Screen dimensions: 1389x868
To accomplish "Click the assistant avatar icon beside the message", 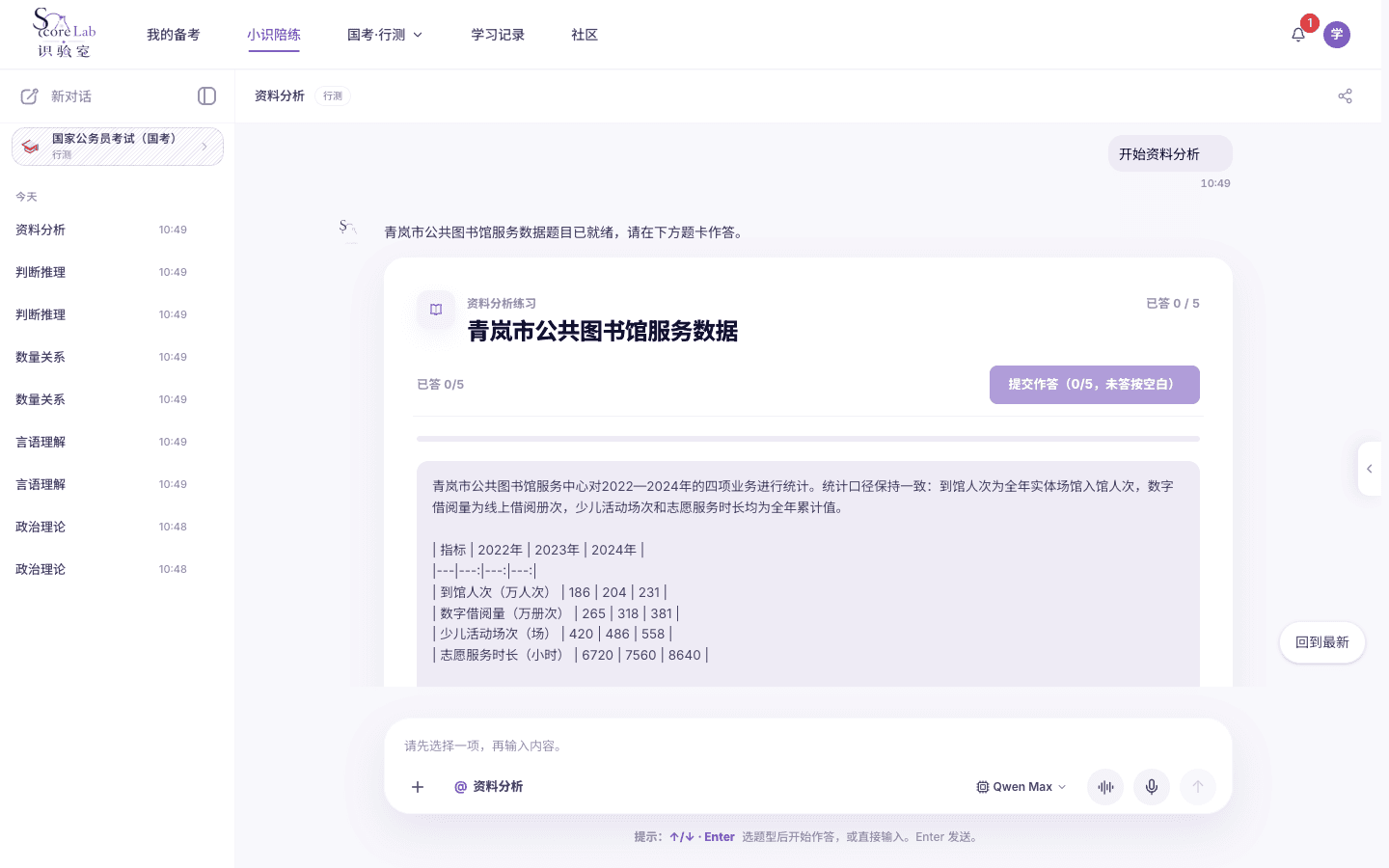I will point(349,230).
